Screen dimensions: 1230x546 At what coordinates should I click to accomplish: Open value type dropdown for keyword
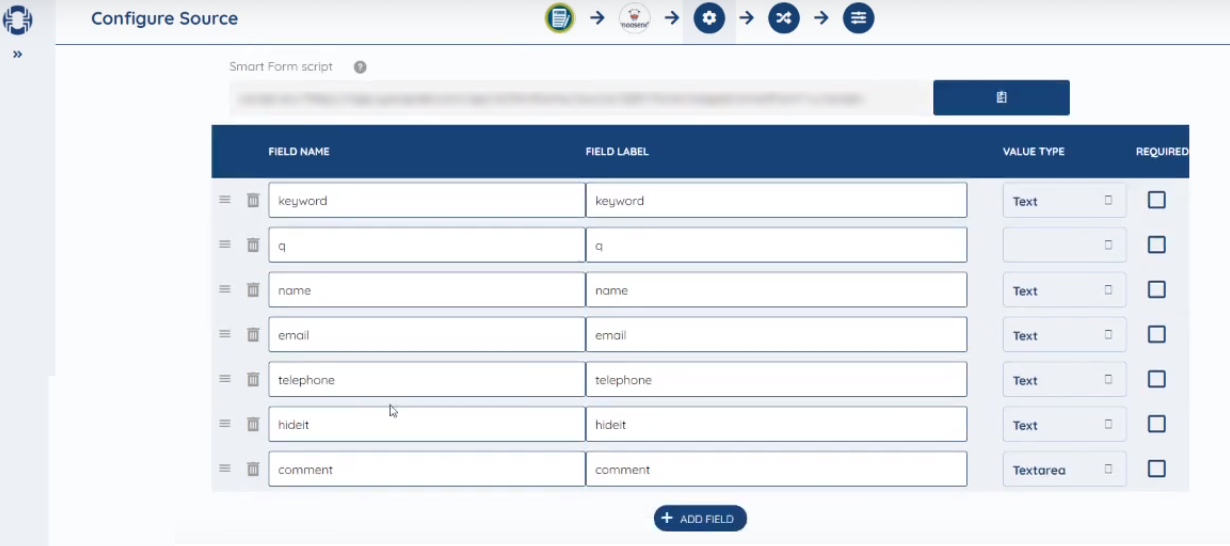coord(1064,200)
